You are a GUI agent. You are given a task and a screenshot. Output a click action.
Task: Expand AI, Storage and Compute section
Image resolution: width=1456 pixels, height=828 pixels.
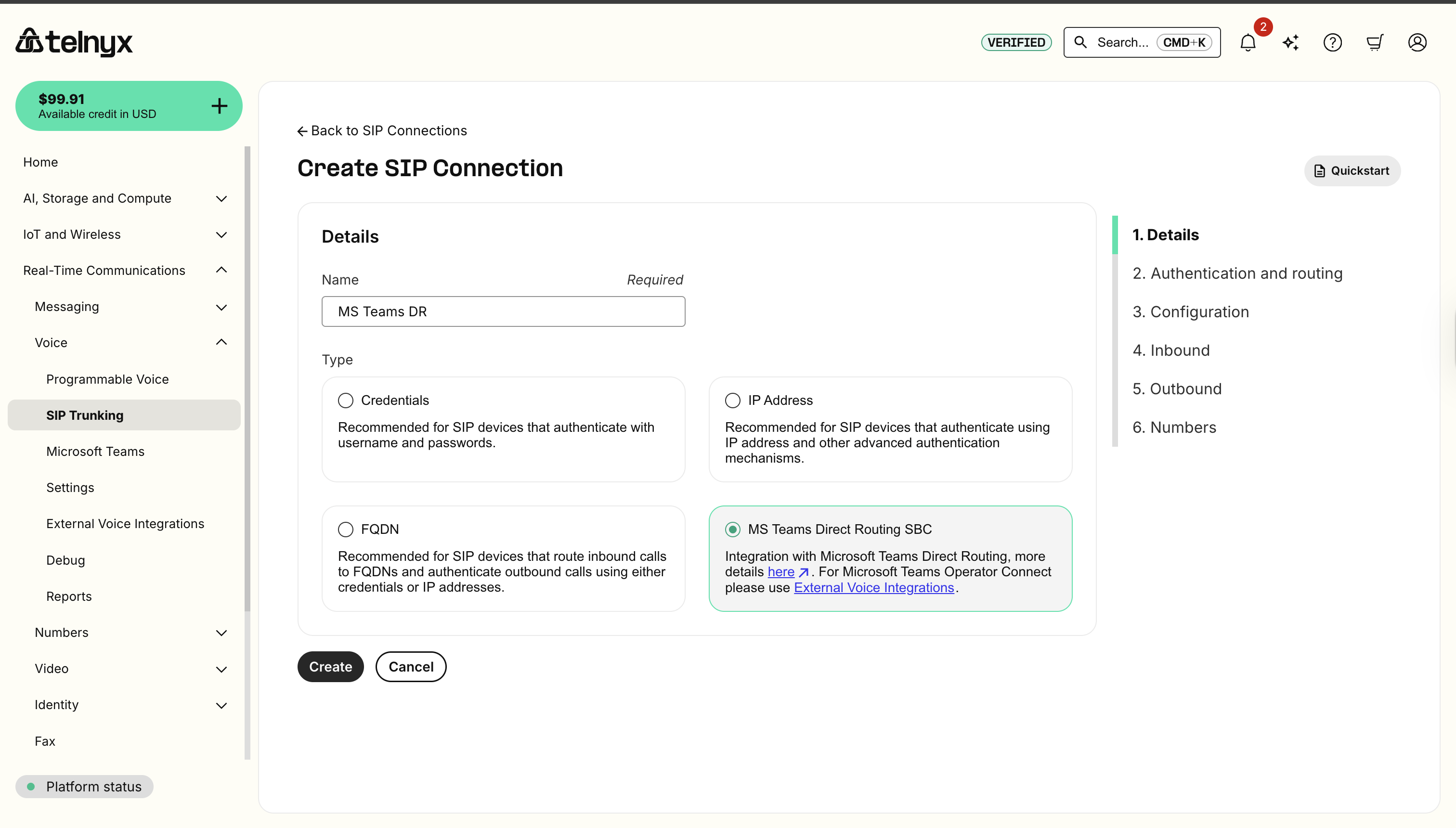click(125, 198)
